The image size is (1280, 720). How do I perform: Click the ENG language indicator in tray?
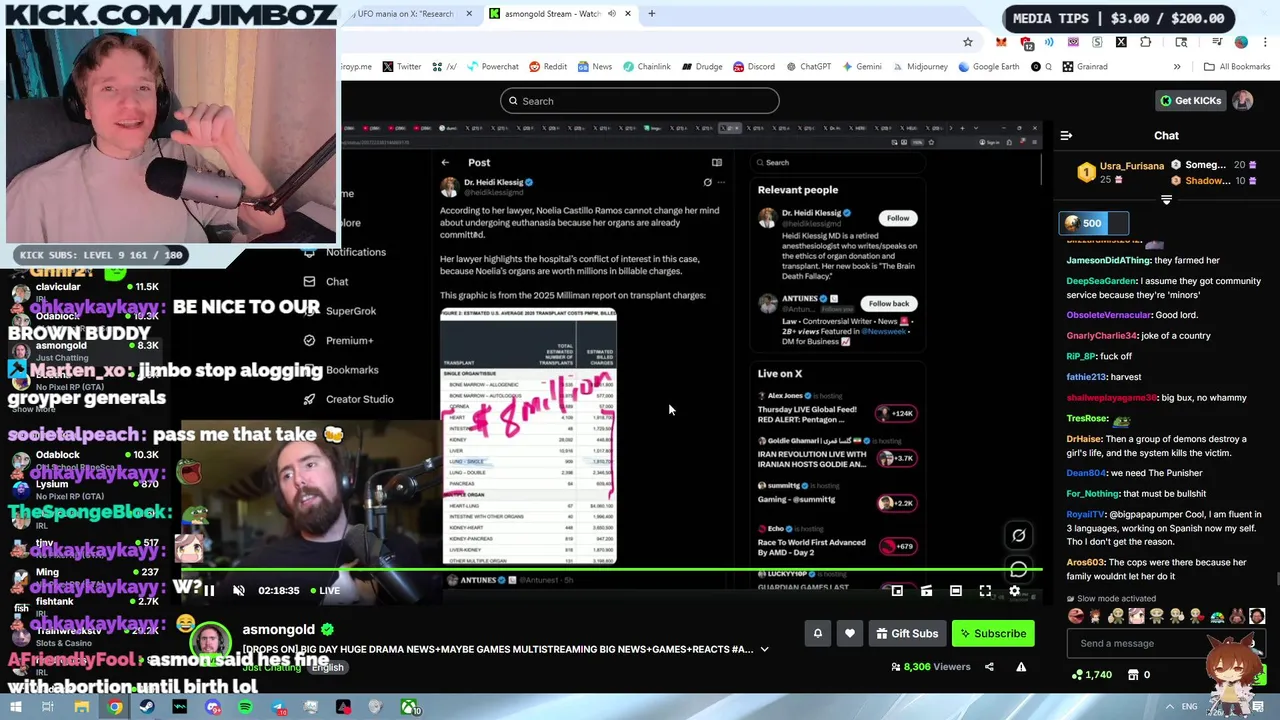pyautogui.click(x=1191, y=707)
